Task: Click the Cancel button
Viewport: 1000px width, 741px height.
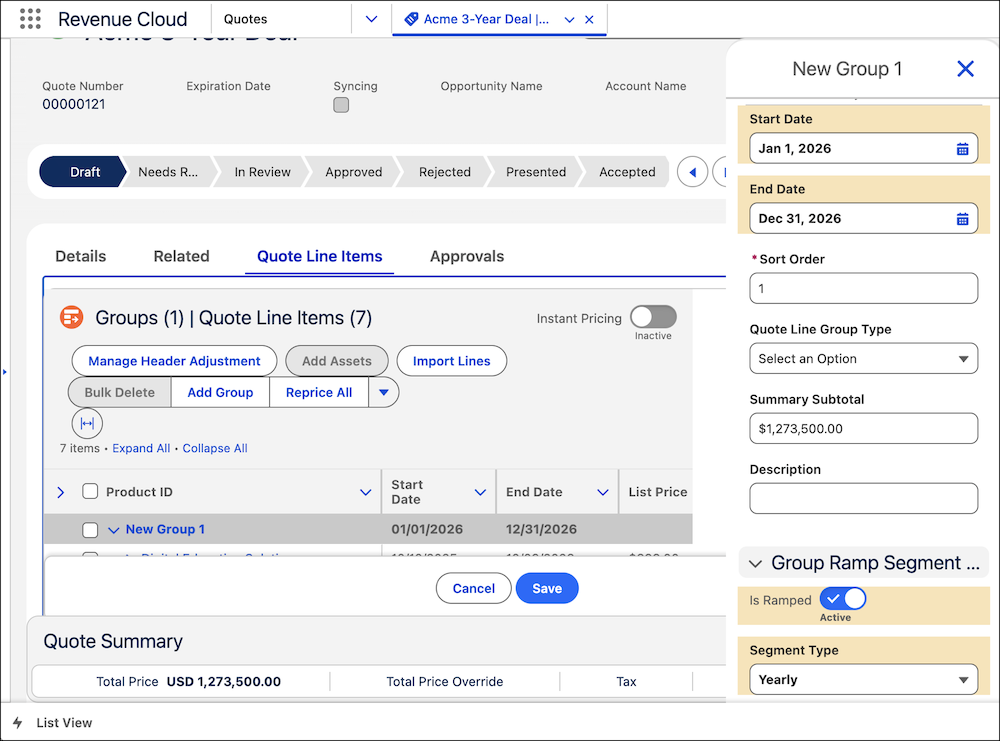Action: pos(473,589)
